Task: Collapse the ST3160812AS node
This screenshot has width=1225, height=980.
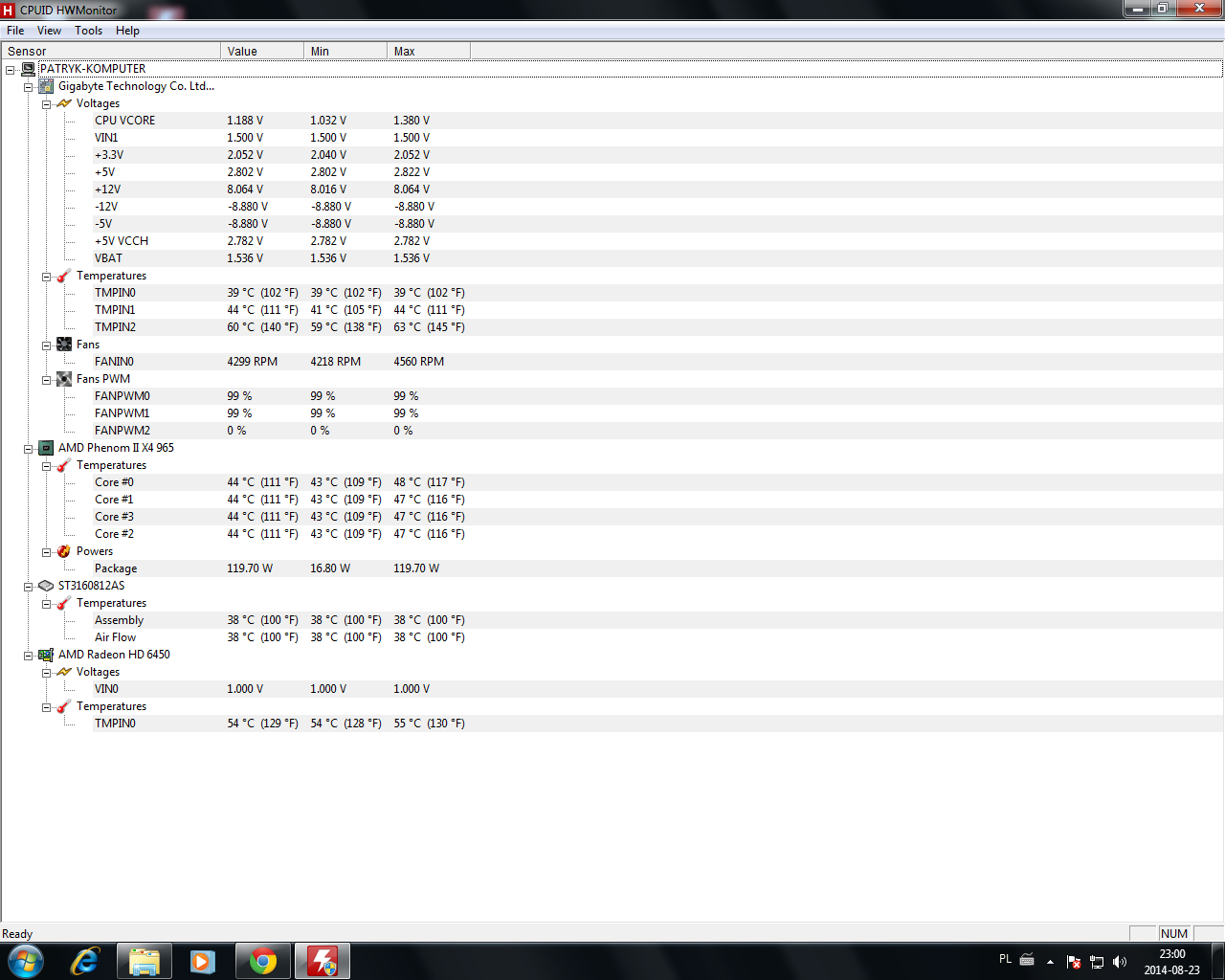Action: 29,587
